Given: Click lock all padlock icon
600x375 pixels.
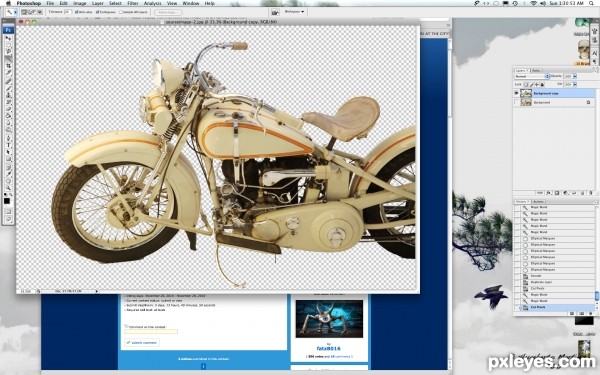Looking at the screenshot, I should [542, 85].
